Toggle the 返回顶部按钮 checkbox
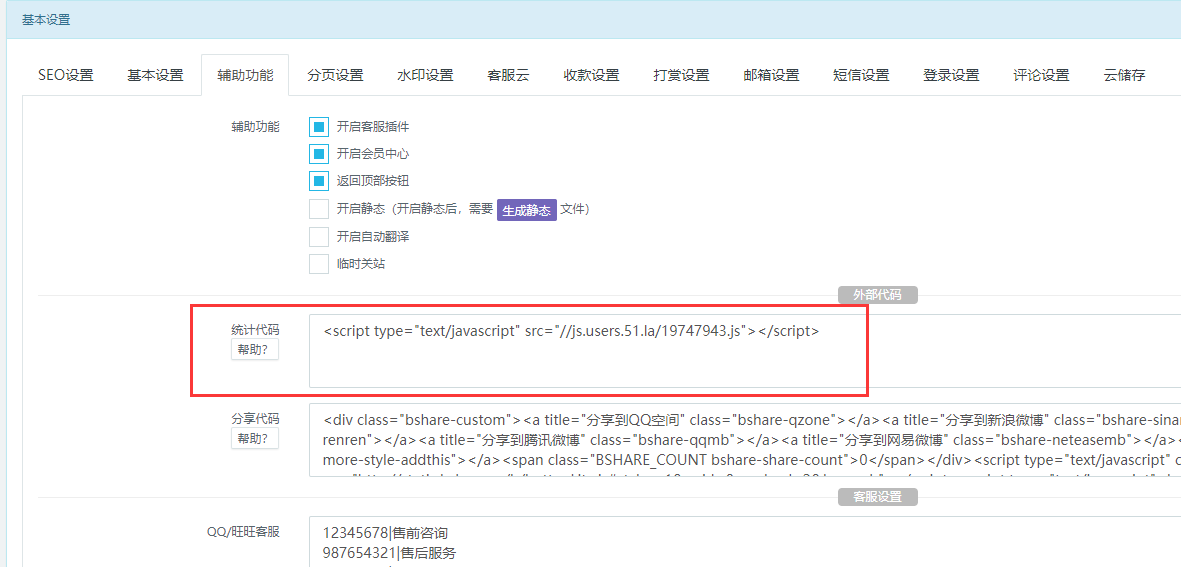The height and width of the screenshot is (567, 1181). click(319, 181)
